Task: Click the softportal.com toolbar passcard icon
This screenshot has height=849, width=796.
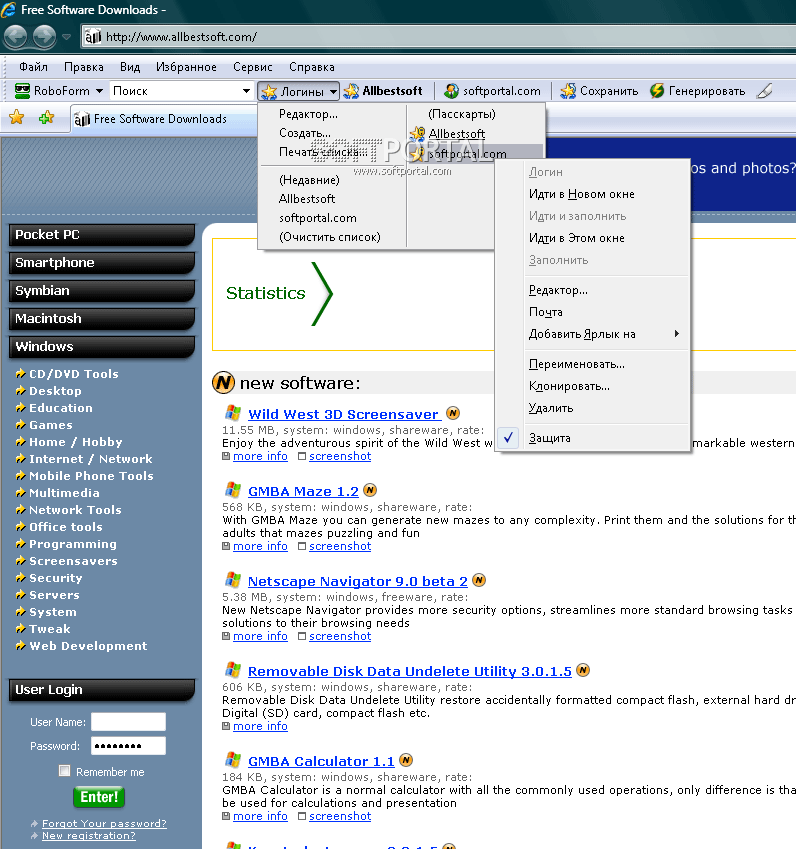Action: [x=451, y=91]
